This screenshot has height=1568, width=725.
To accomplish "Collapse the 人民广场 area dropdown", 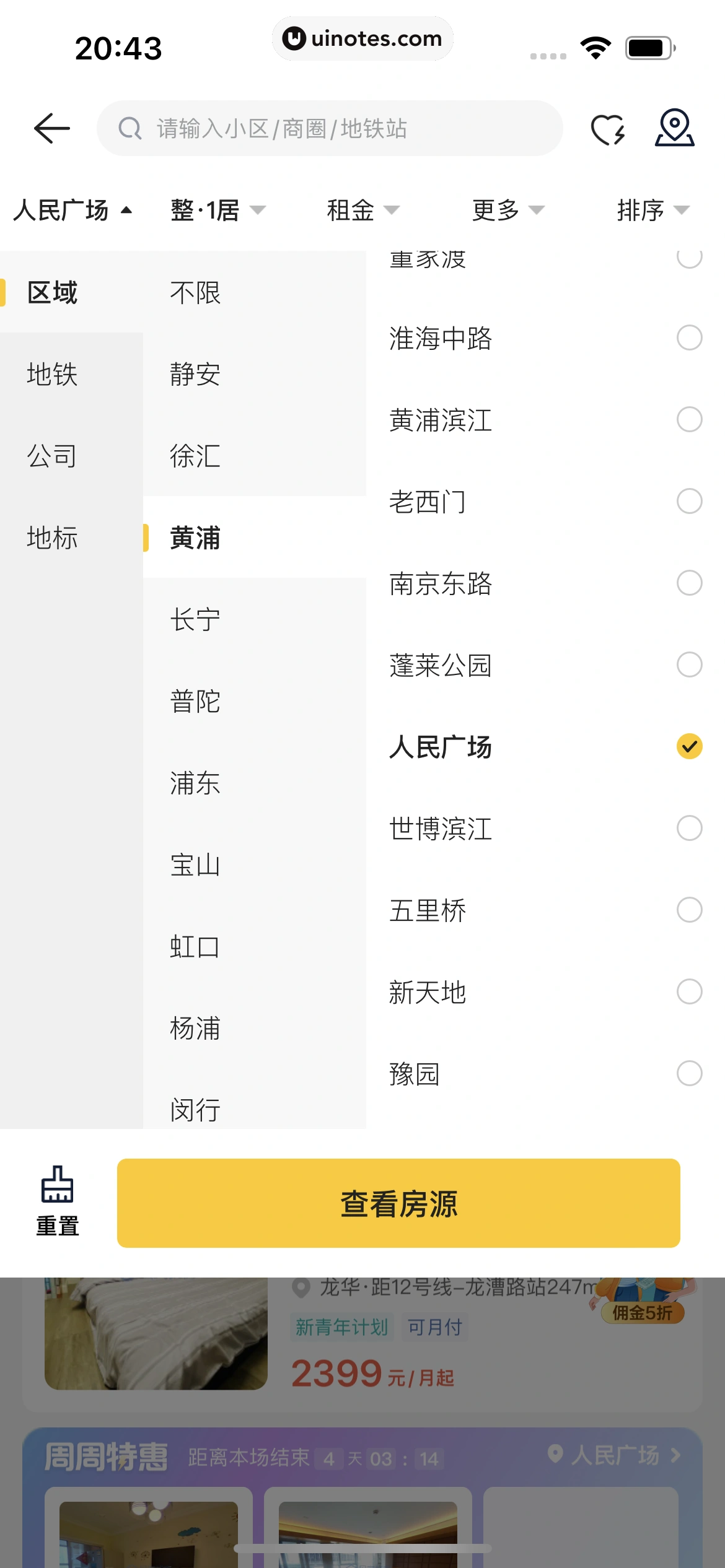I will [x=73, y=210].
